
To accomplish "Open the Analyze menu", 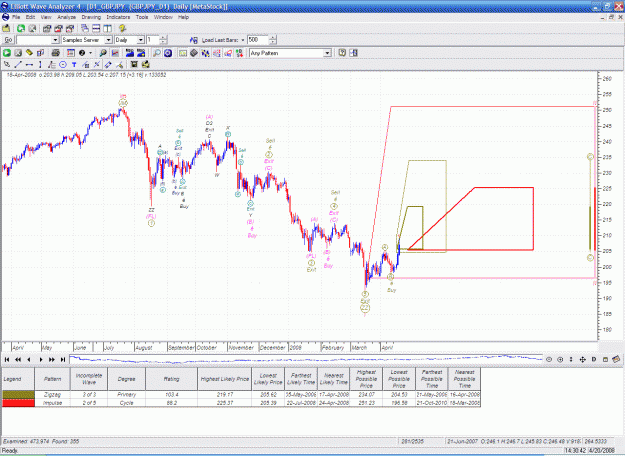I will (66, 17).
